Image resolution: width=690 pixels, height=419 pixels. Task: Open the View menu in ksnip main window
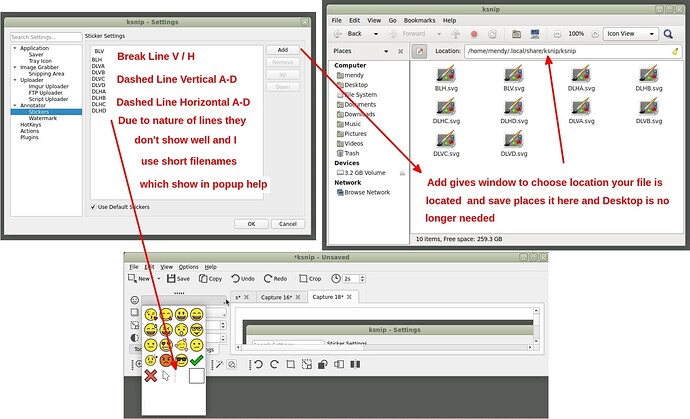[166, 267]
